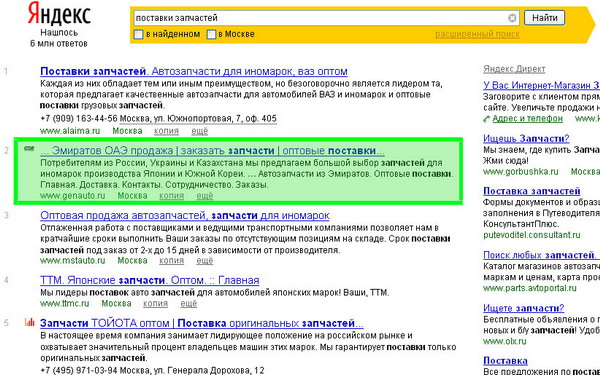
Task: Visit www.parts.avtoportal.ru
Action: (530, 288)
